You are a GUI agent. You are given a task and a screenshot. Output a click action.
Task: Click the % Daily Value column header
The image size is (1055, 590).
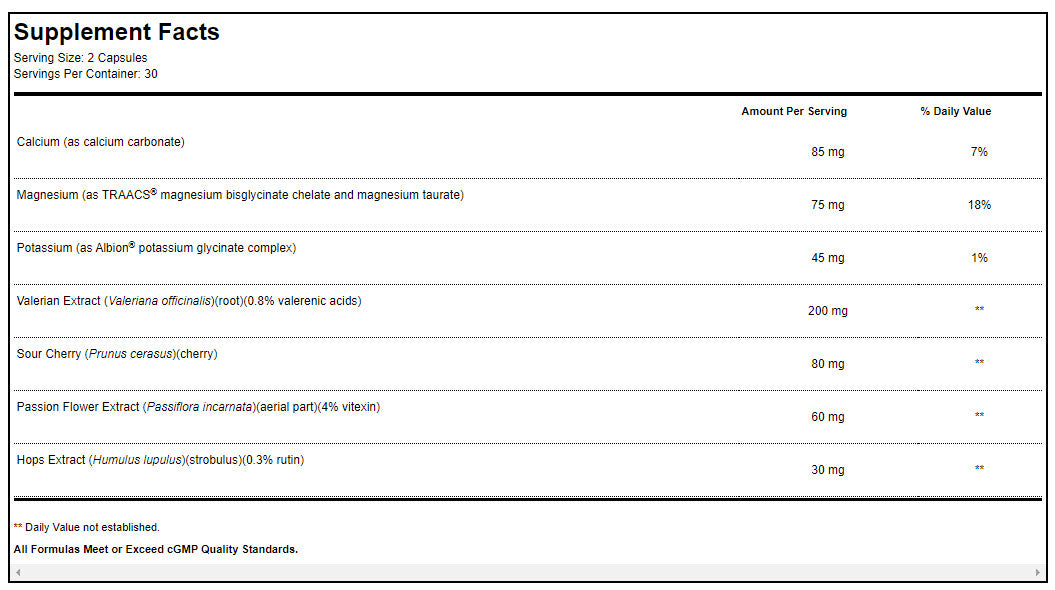[956, 111]
